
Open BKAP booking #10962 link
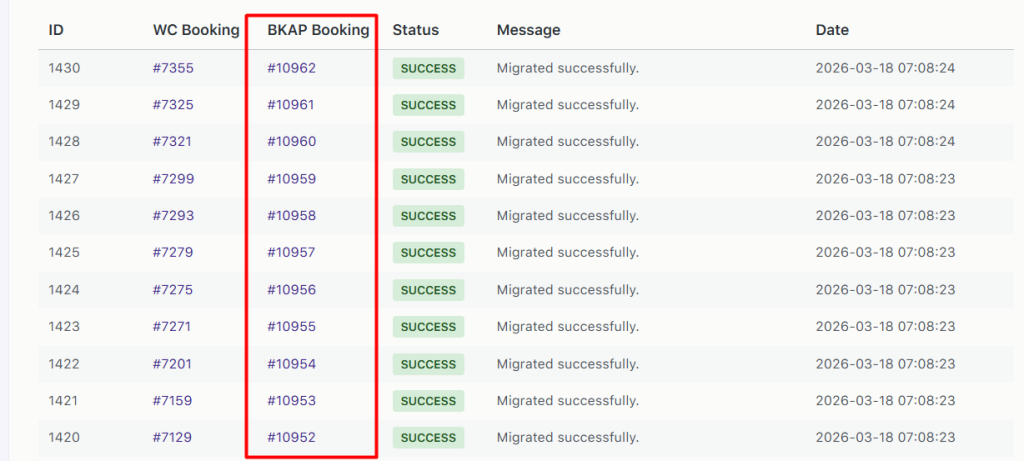(292, 68)
